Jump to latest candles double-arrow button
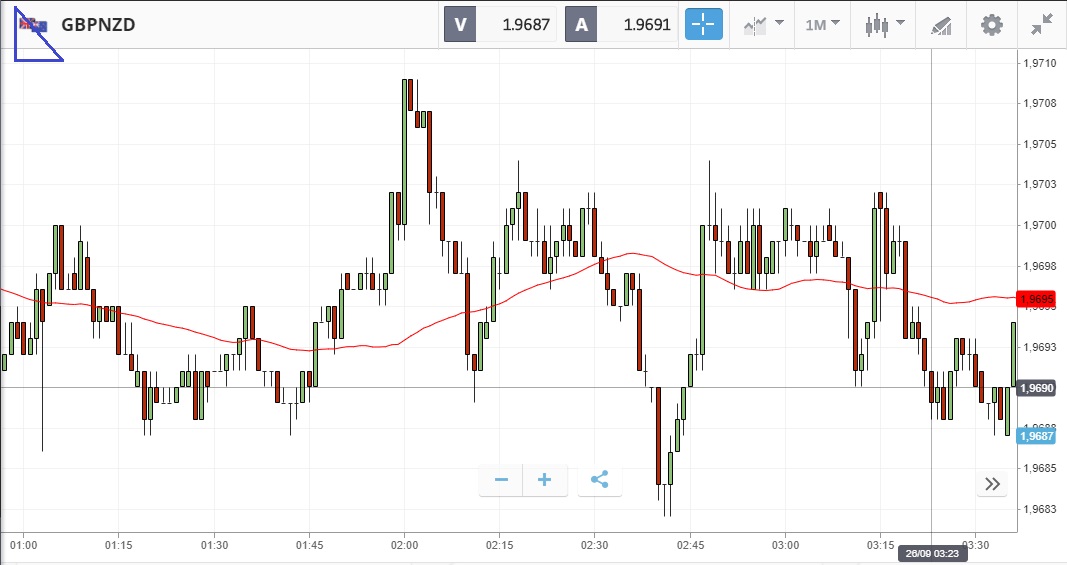Viewport: 1067px width, 565px height. (x=992, y=484)
